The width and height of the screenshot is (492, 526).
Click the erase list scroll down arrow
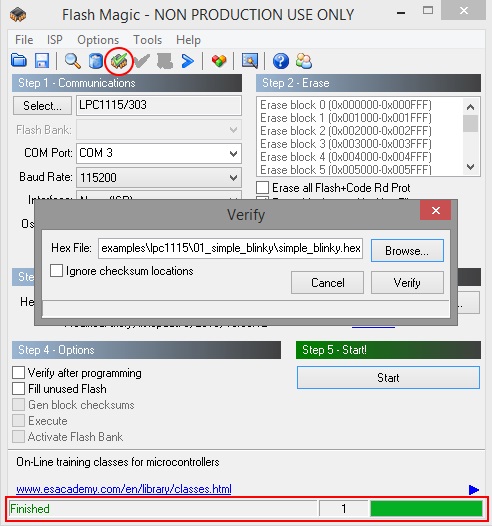(x=471, y=167)
